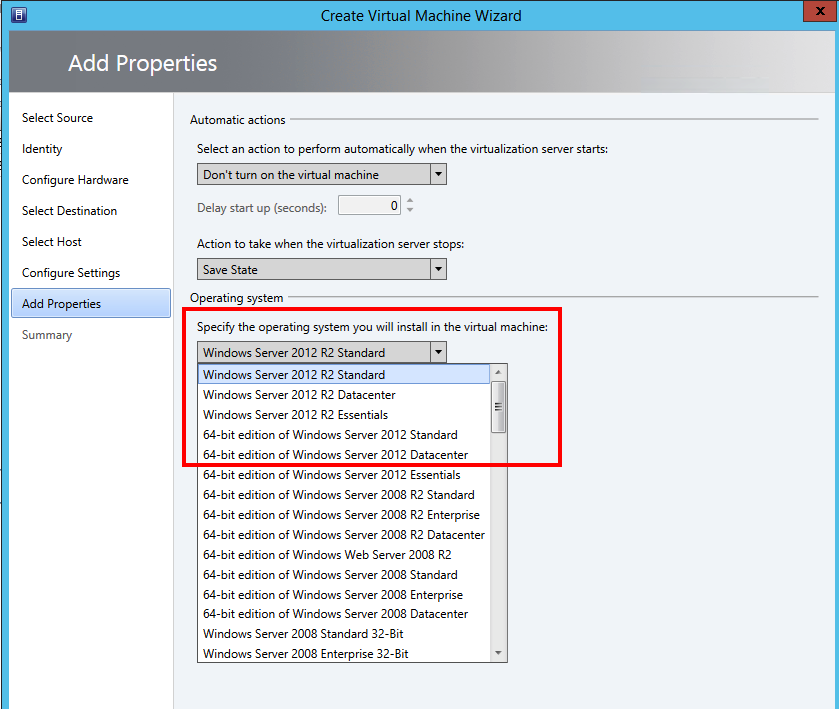Viewport: 839px width, 709px height.
Task: Click the OS list scroll down arrow
Action: coord(498,653)
